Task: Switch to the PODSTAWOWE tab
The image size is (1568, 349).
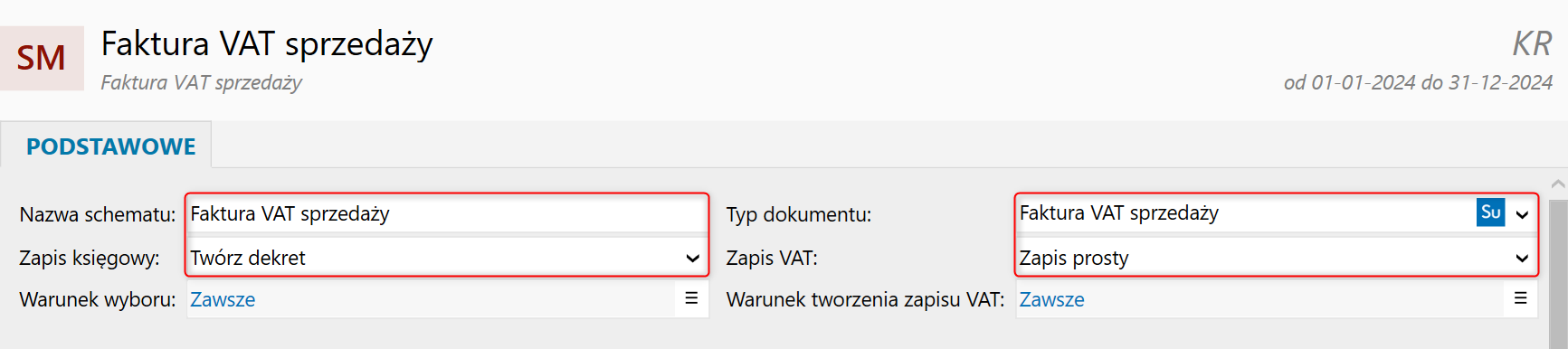Action: 110,146
